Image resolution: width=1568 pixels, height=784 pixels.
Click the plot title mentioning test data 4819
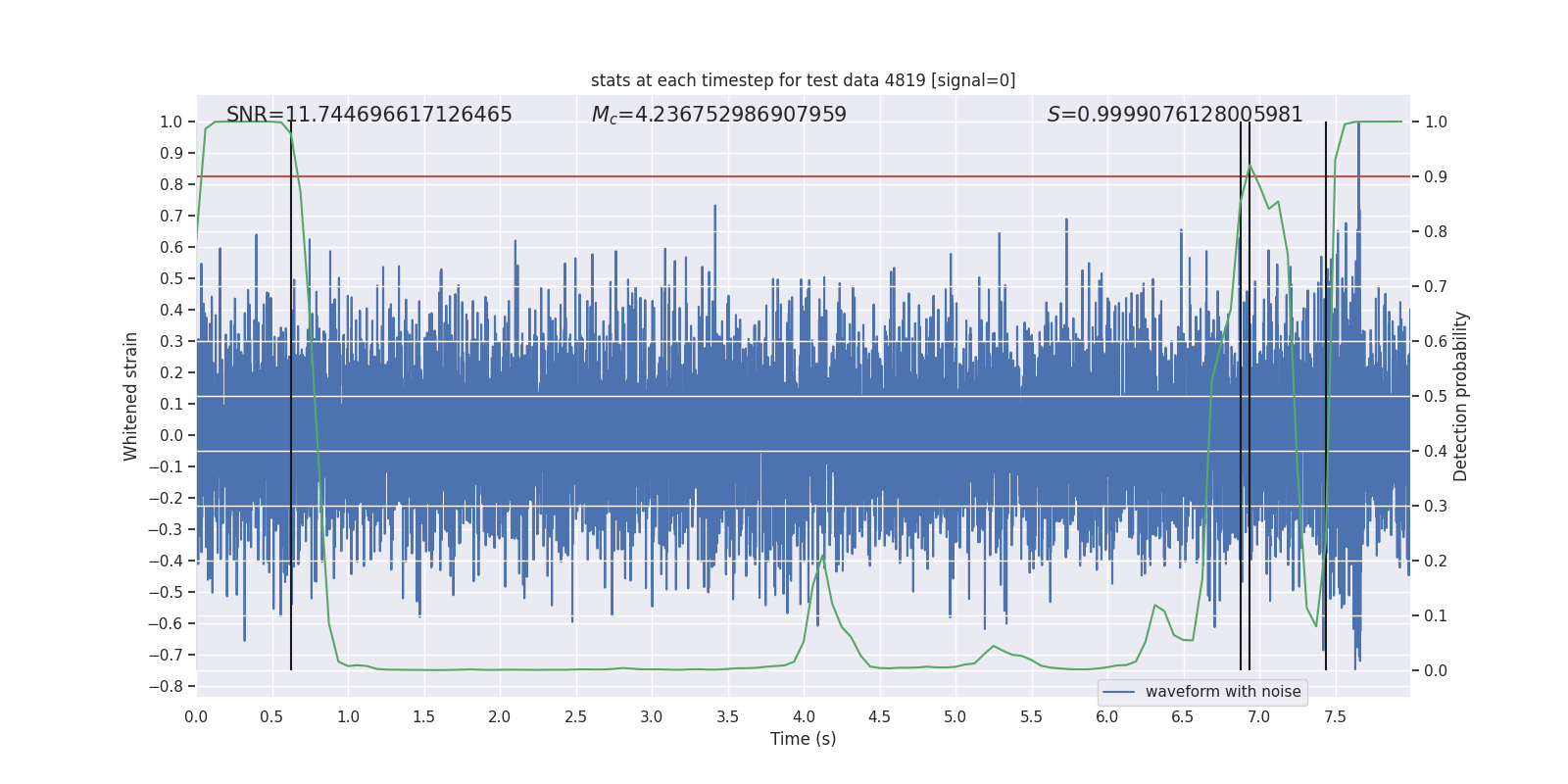(x=803, y=80)
